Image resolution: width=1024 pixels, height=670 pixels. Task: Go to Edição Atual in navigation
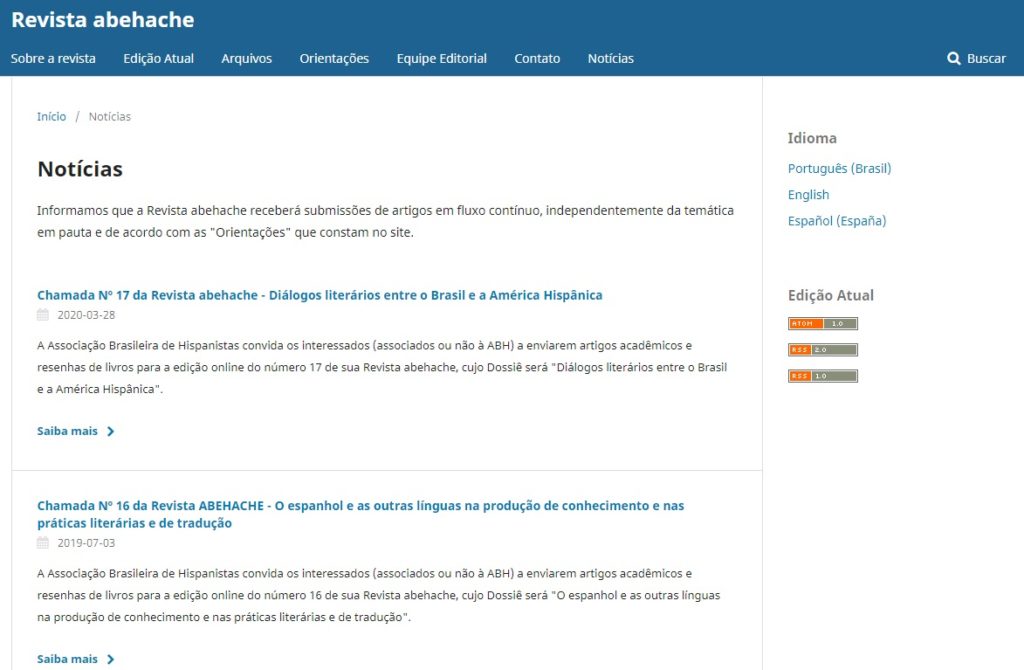click(158, 59)
